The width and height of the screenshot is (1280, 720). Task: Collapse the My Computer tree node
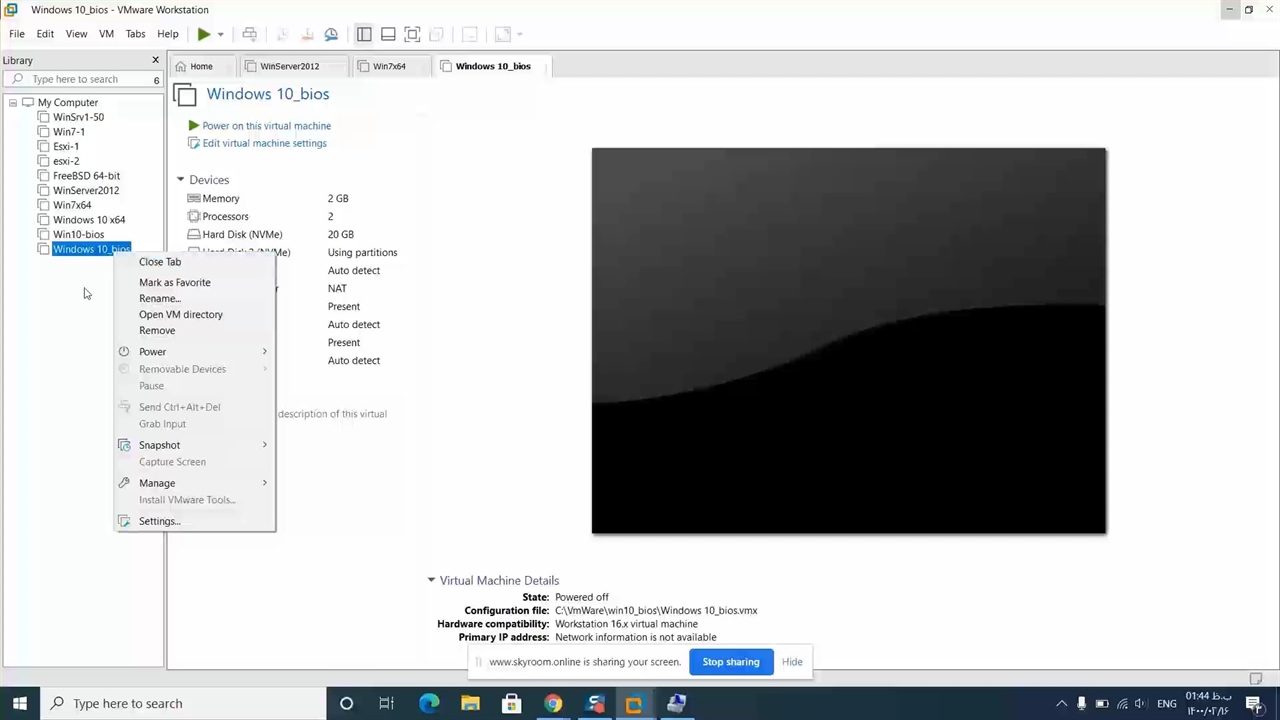[13, 102]
